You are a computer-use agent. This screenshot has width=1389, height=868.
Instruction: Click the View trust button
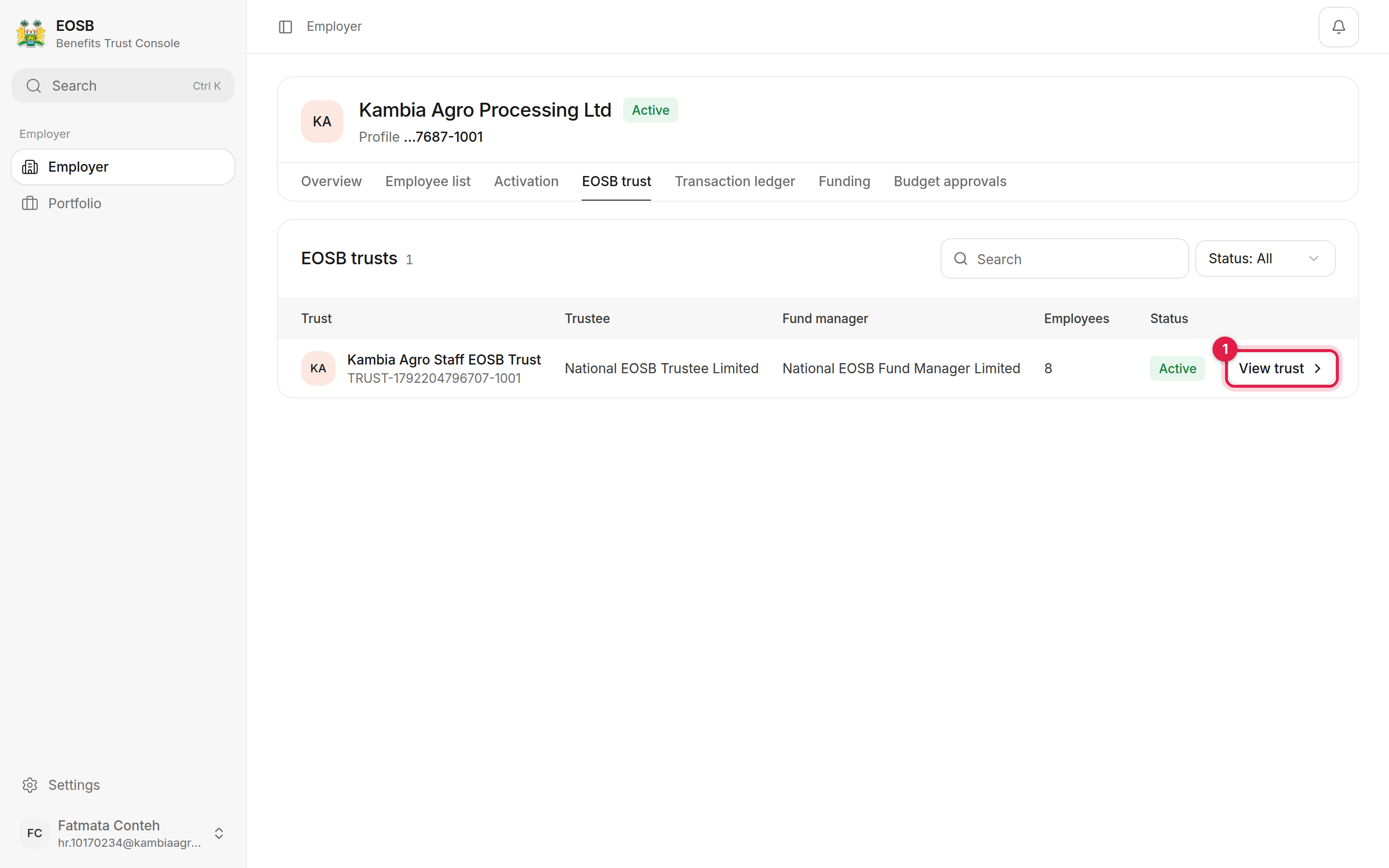(1281, 368)
